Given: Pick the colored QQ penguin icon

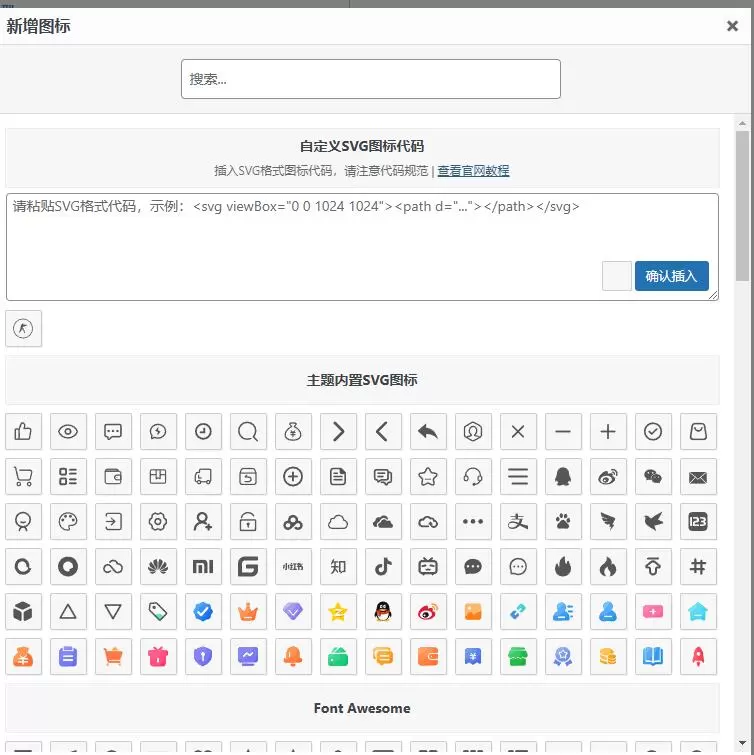Looking at the screenshot, I should coord(383,612).
